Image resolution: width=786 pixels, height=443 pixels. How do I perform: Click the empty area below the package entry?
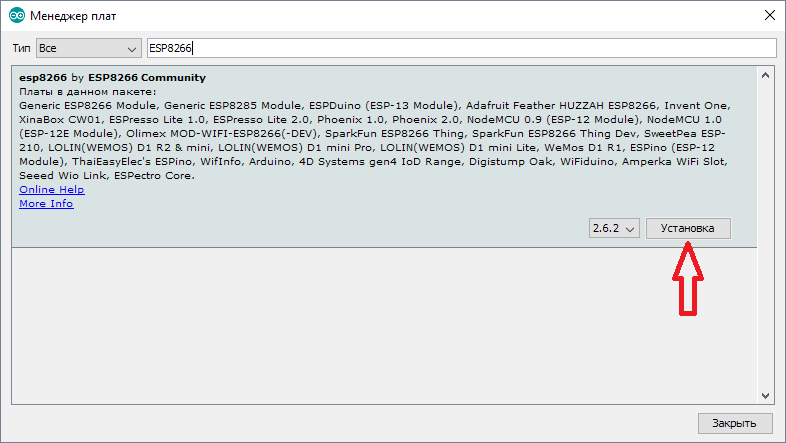click(384, 326)
